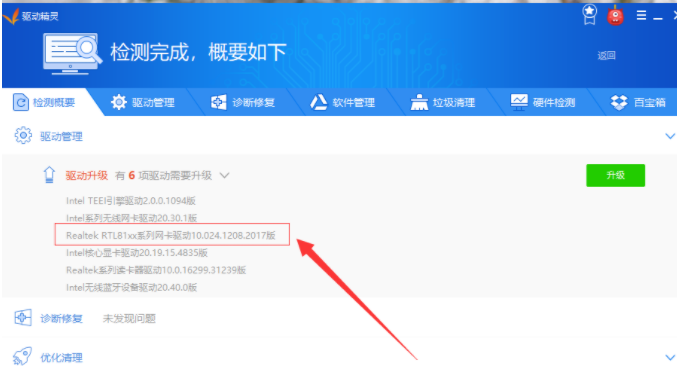Select Realtek系列读卡器驱动 entry
The height and width of the screenshot is (382, 677).
click(156, 270)
